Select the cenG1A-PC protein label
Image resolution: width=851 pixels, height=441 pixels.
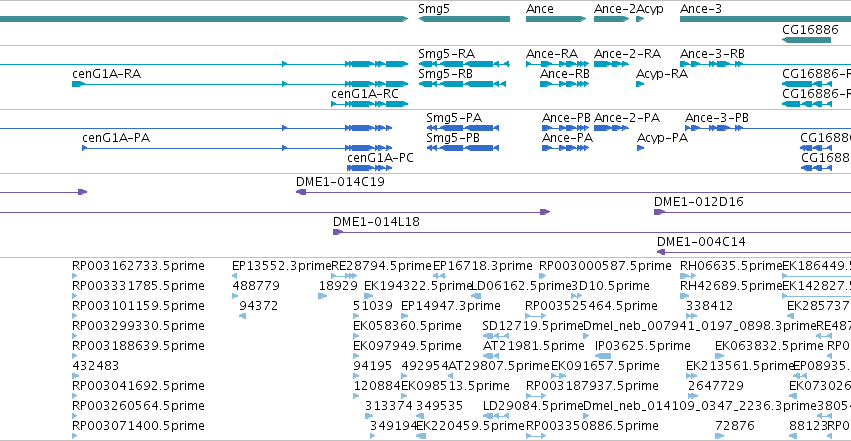[x=380, y=158]
